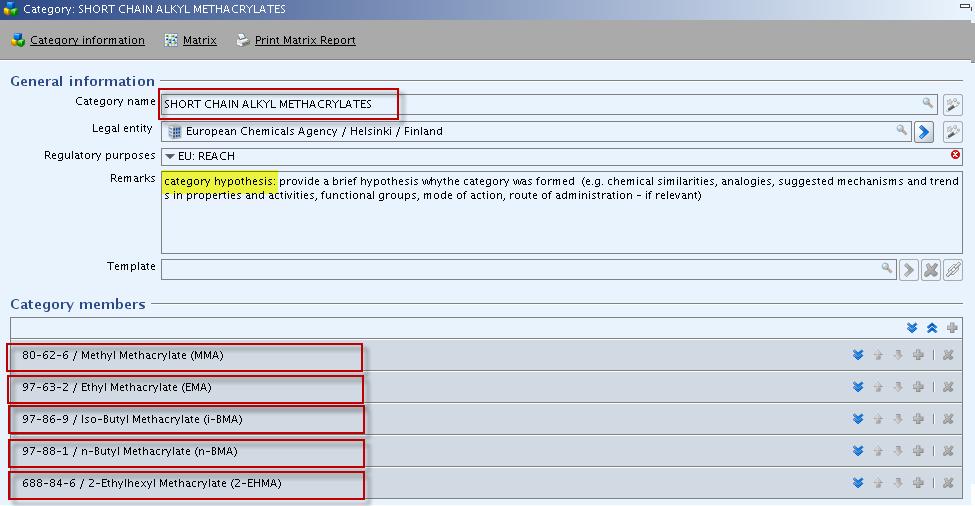
Task: Select the n-Butyl Methacrylate (n-BMA) row
Action: 486,451
